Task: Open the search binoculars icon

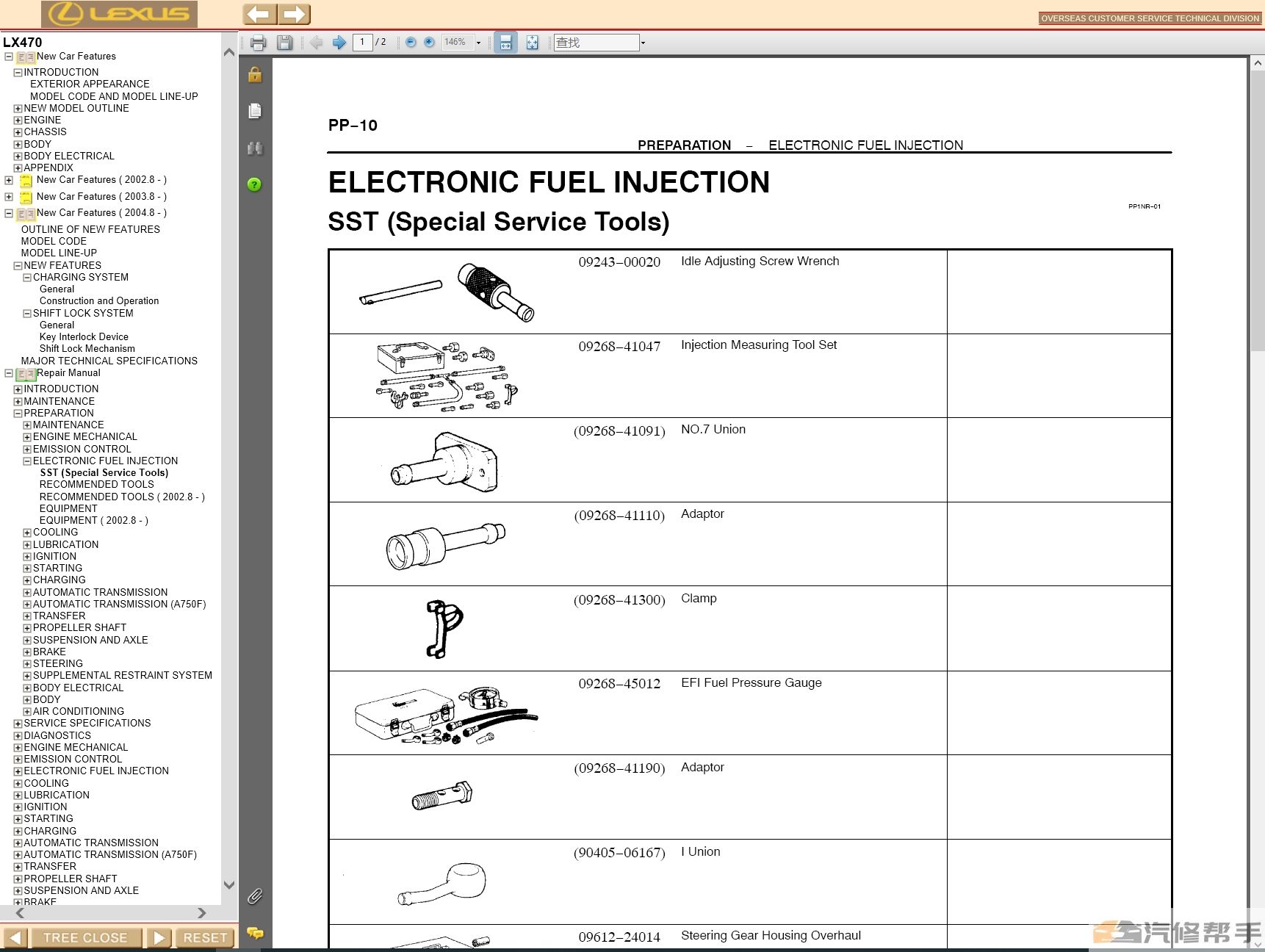Action: point(255,148)
